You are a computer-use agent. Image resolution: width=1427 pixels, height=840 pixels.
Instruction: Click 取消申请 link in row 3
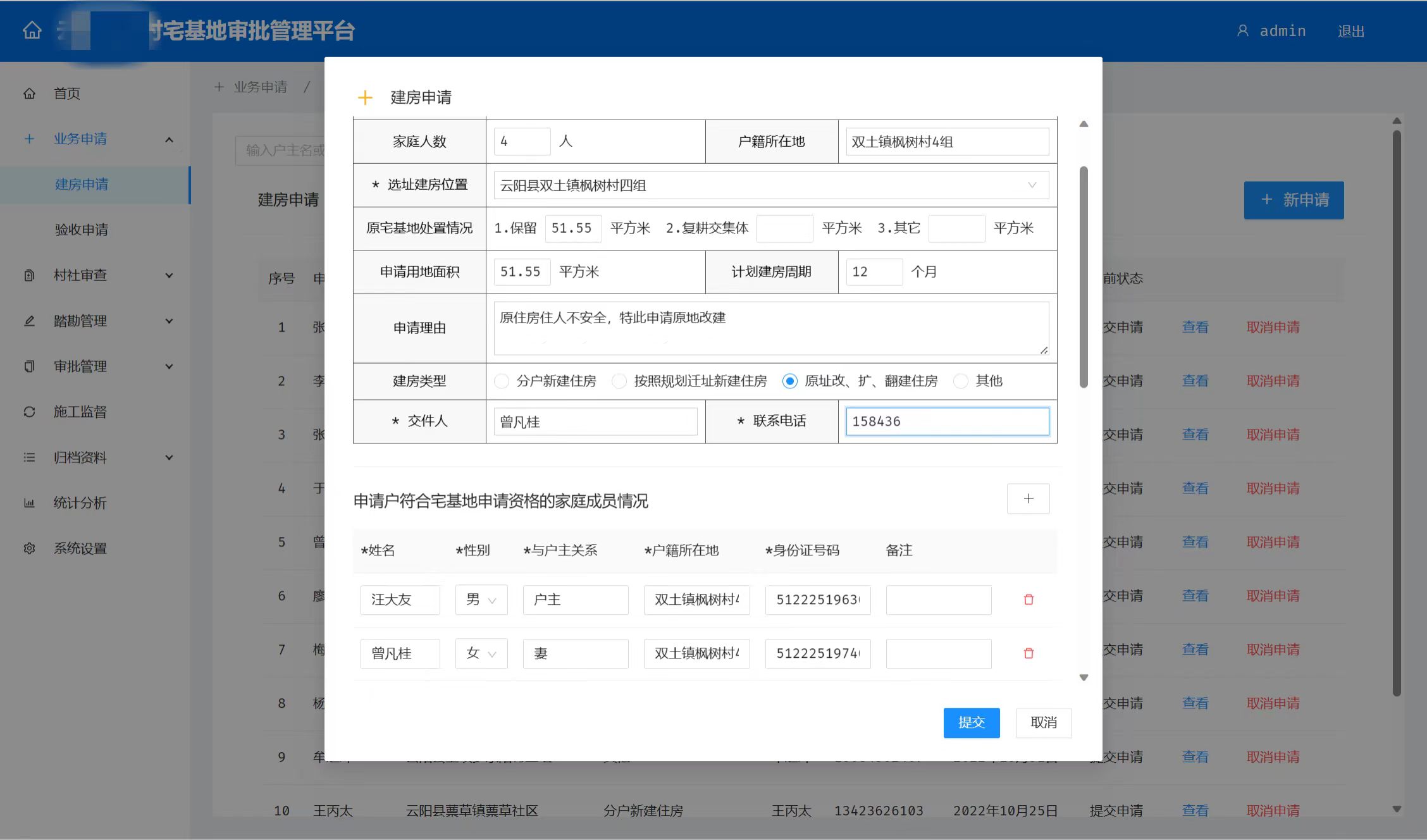(x=1273, y=435)
